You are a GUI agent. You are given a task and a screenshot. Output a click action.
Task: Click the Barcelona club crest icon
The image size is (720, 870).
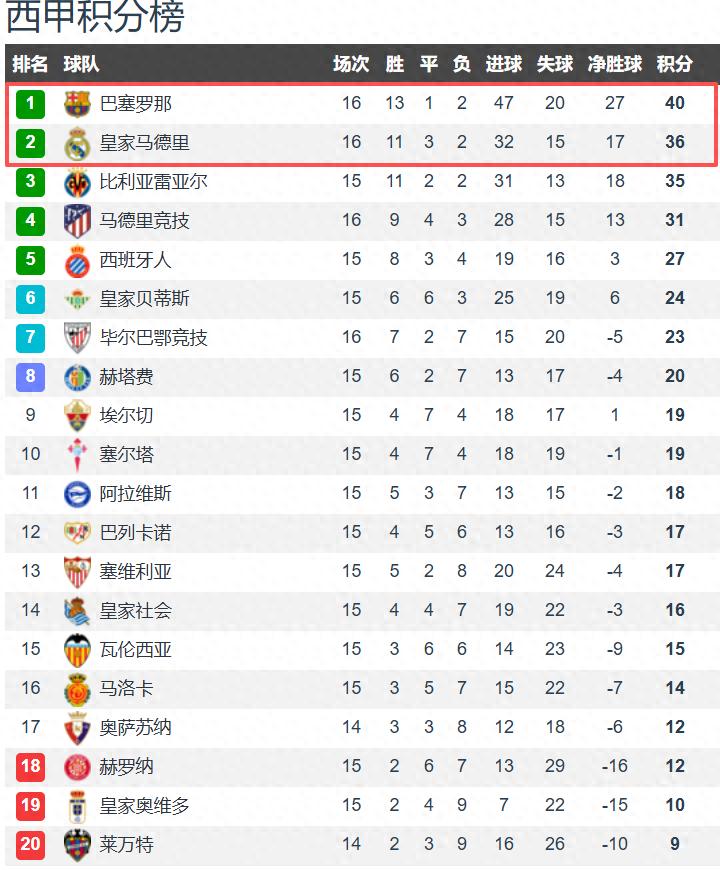click(x=77, y=103)
